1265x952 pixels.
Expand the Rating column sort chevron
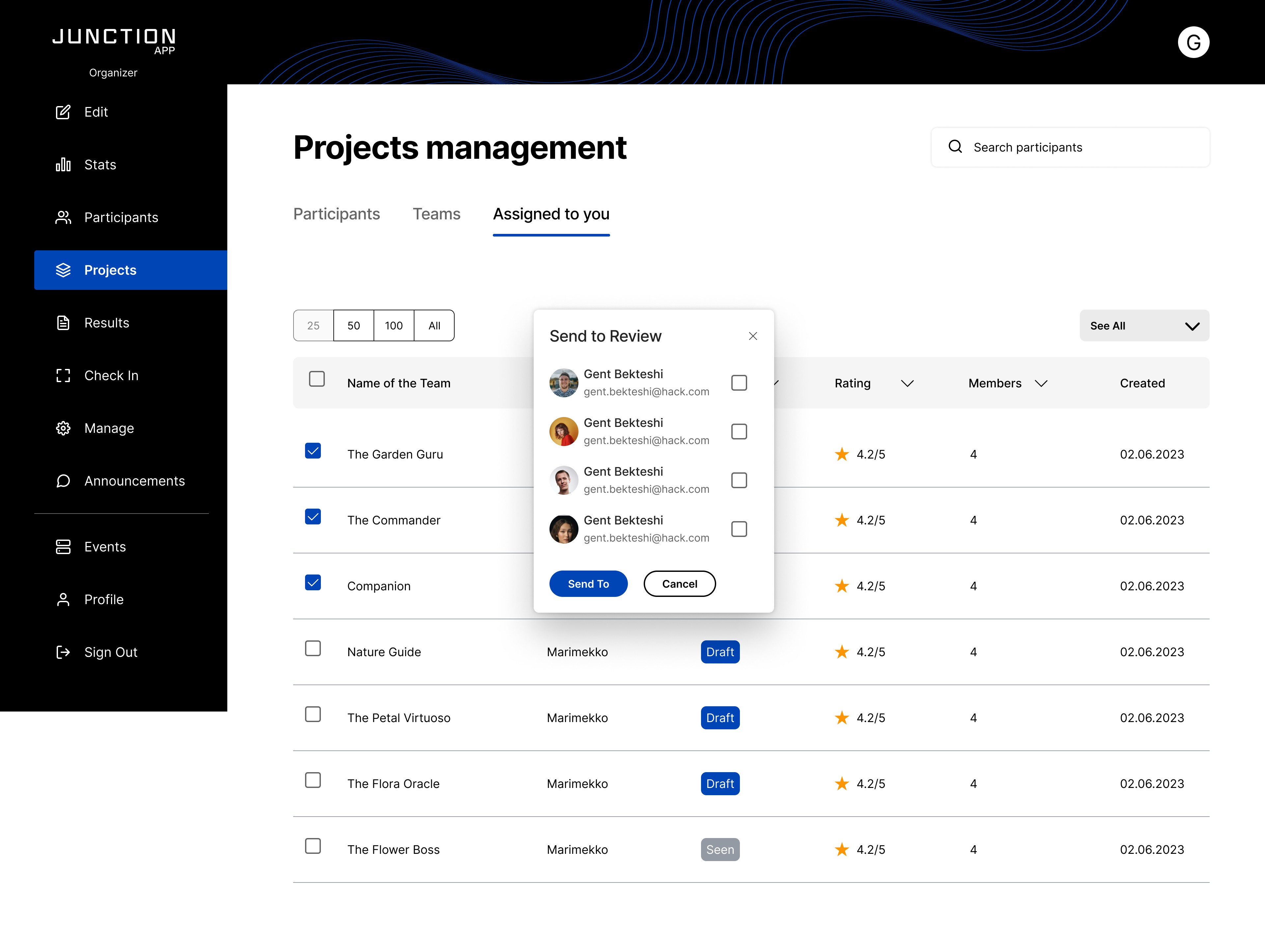[x=907, y=384]
